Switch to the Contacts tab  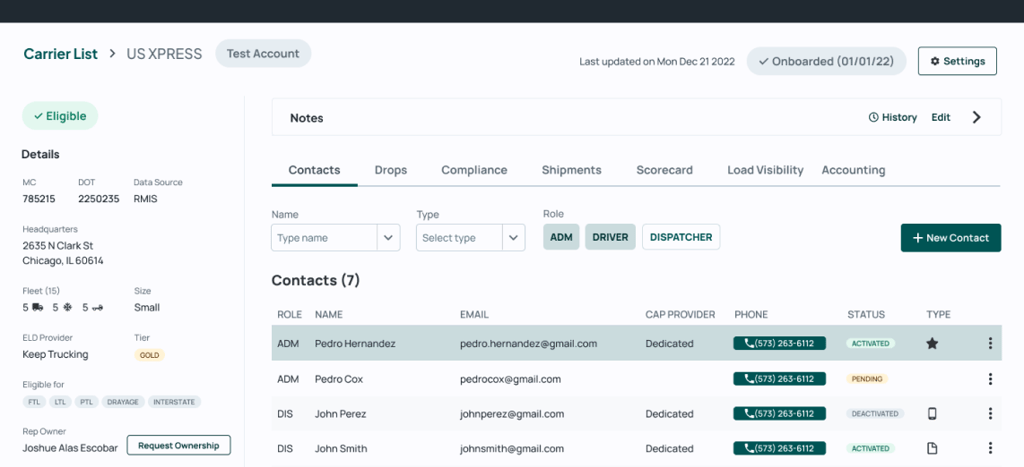(x=314, y=170)
